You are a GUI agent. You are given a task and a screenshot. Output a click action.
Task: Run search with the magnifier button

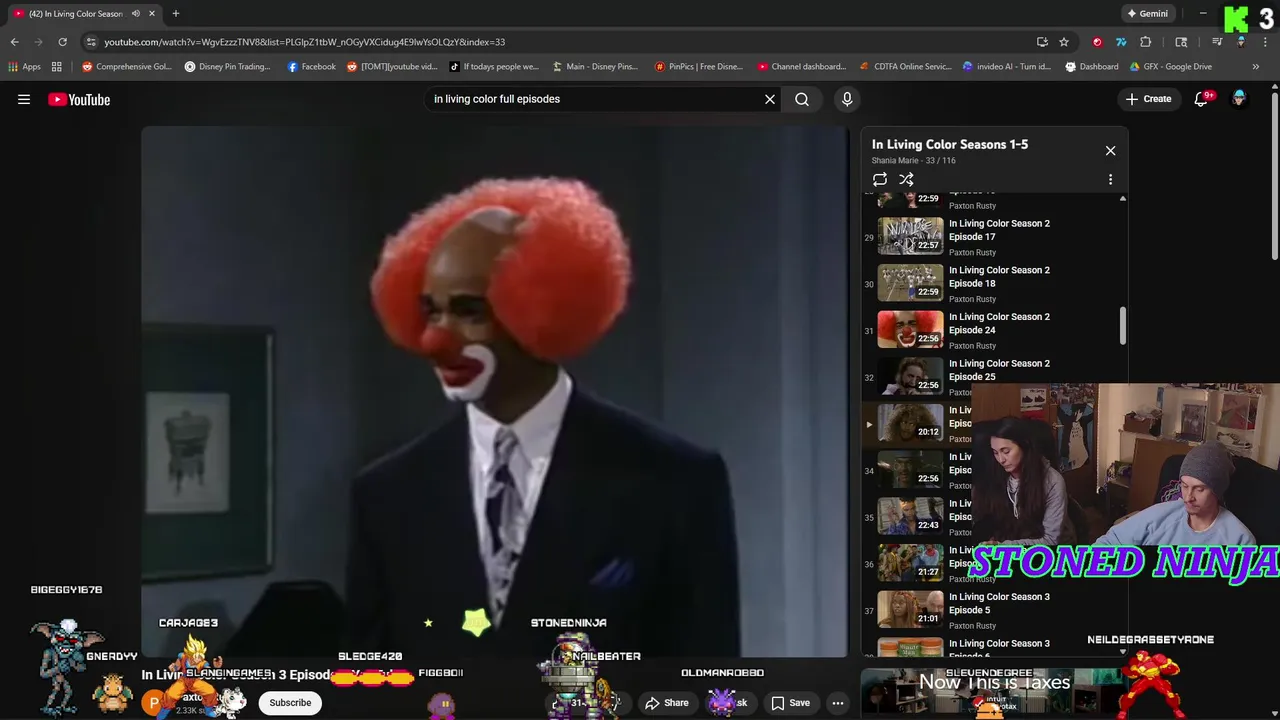pyautogui.click(x=802, y=99)
